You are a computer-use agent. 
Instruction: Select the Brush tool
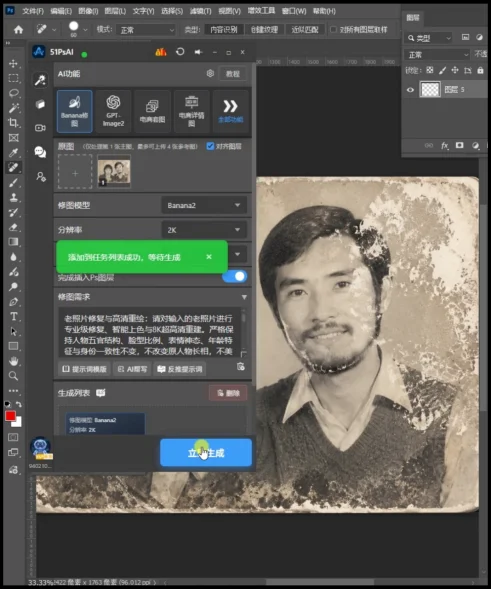tap(14, 183)
